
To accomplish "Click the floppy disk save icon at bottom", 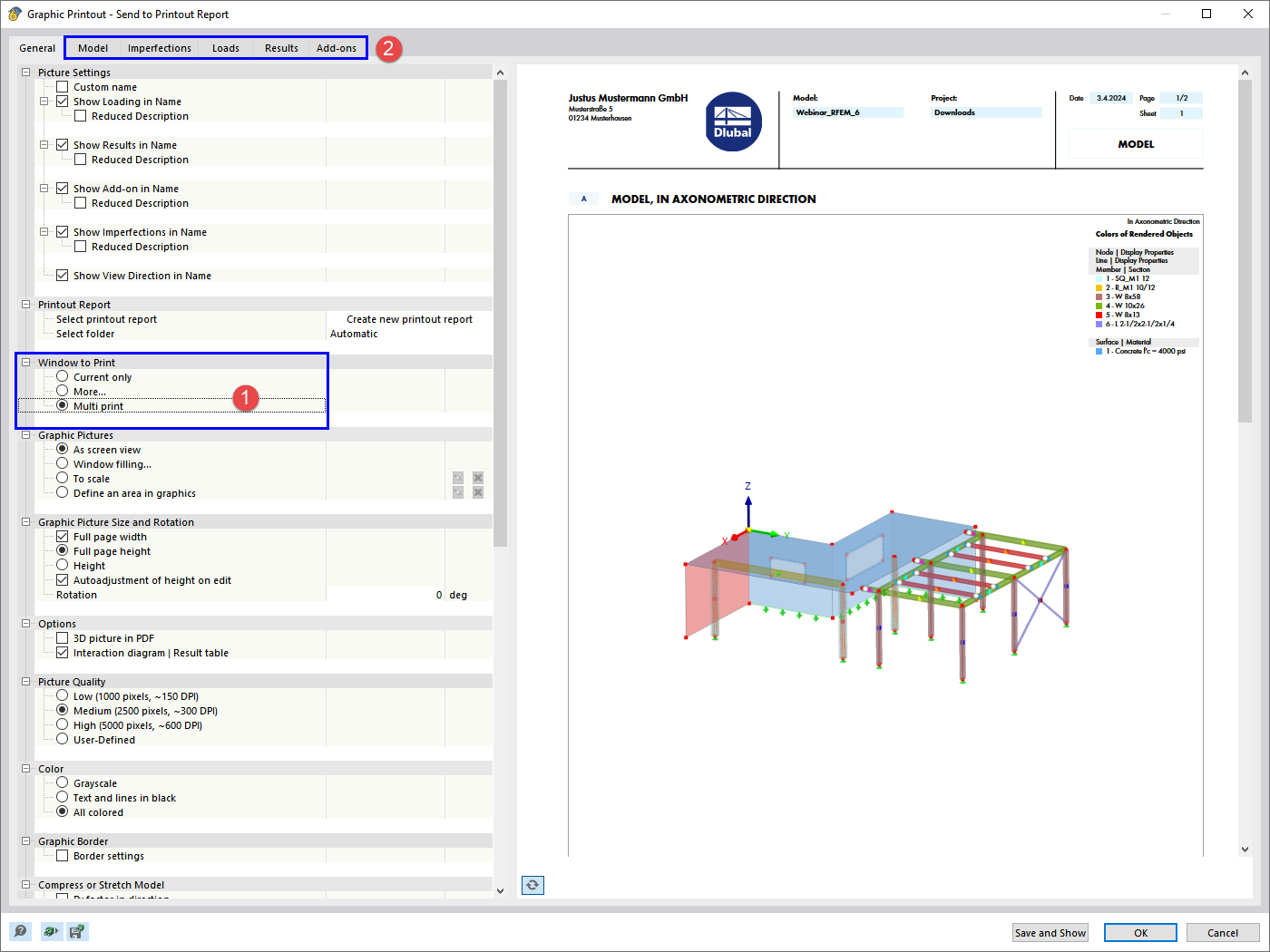I will coord(78,931).
